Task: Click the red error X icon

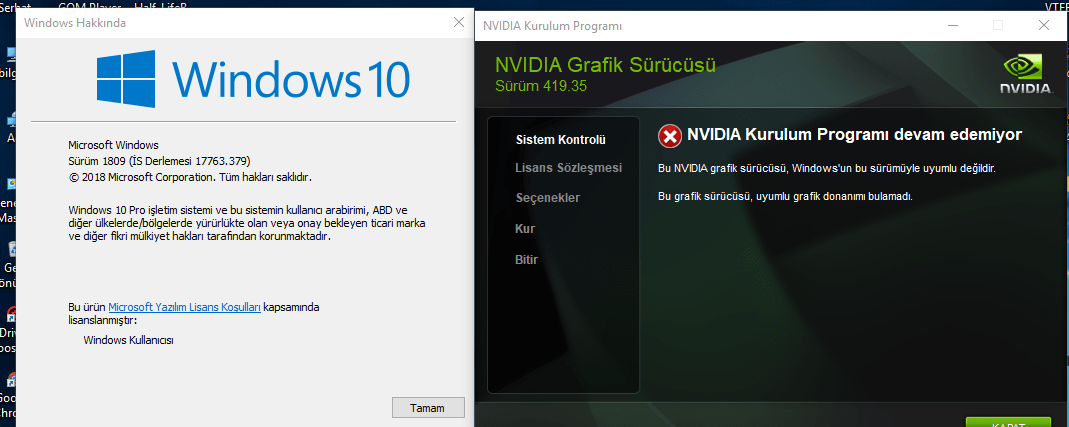Action: tap(669, 136)
